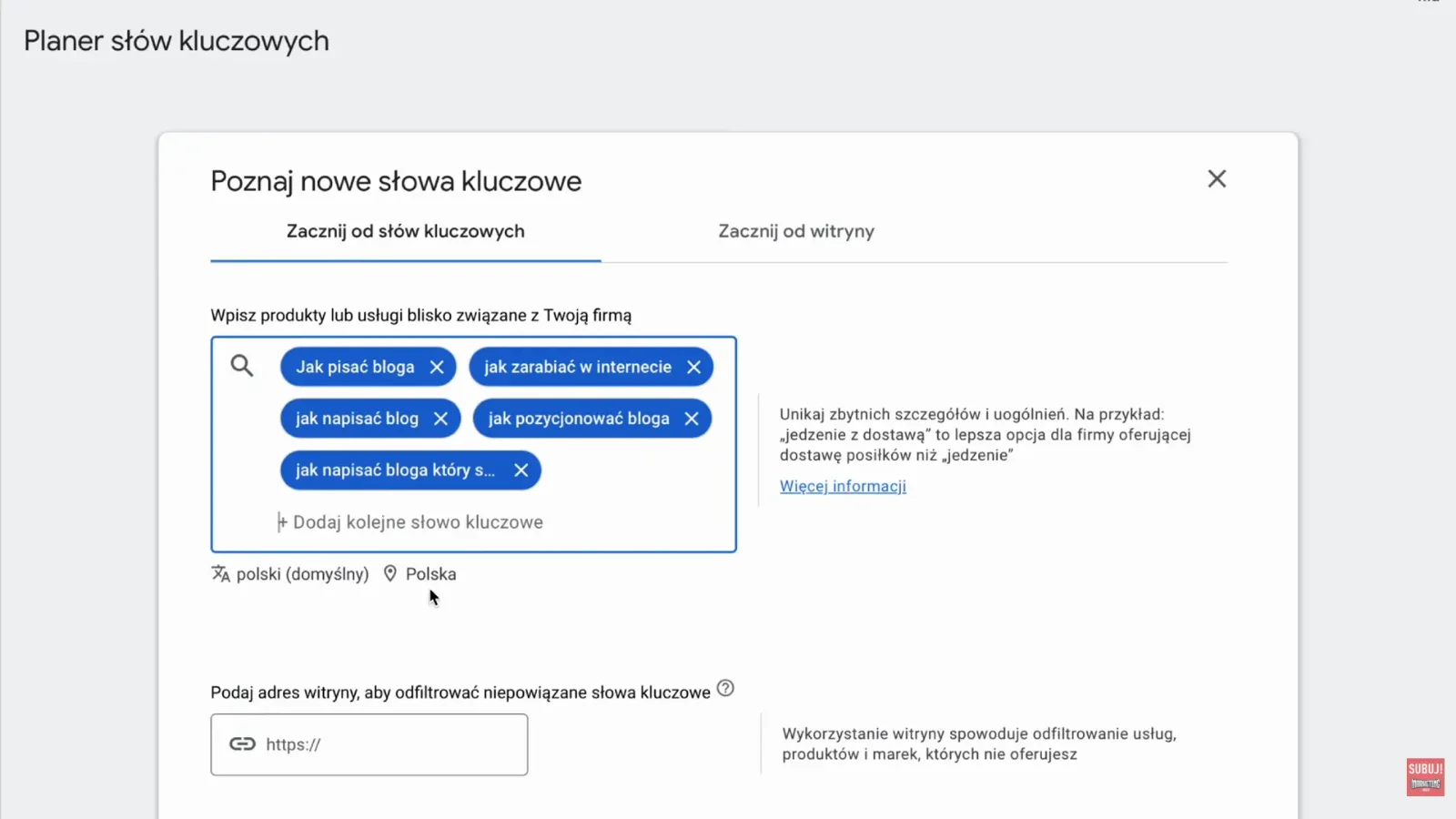
Task: Select "Zacznij od słów kluczowych" tab
Action: point(406,231)
